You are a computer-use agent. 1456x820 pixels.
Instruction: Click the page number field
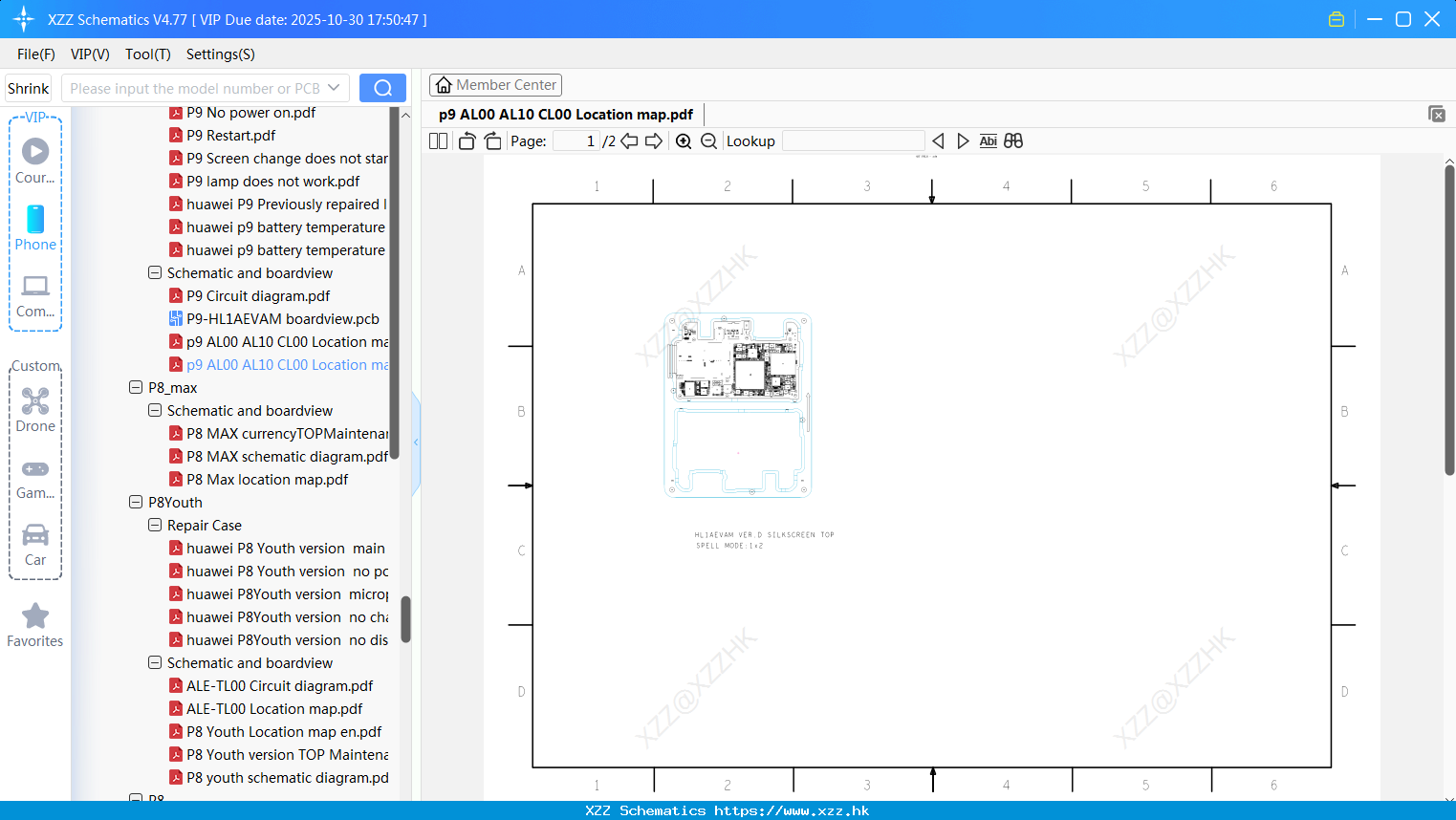[x=576, y=141]
